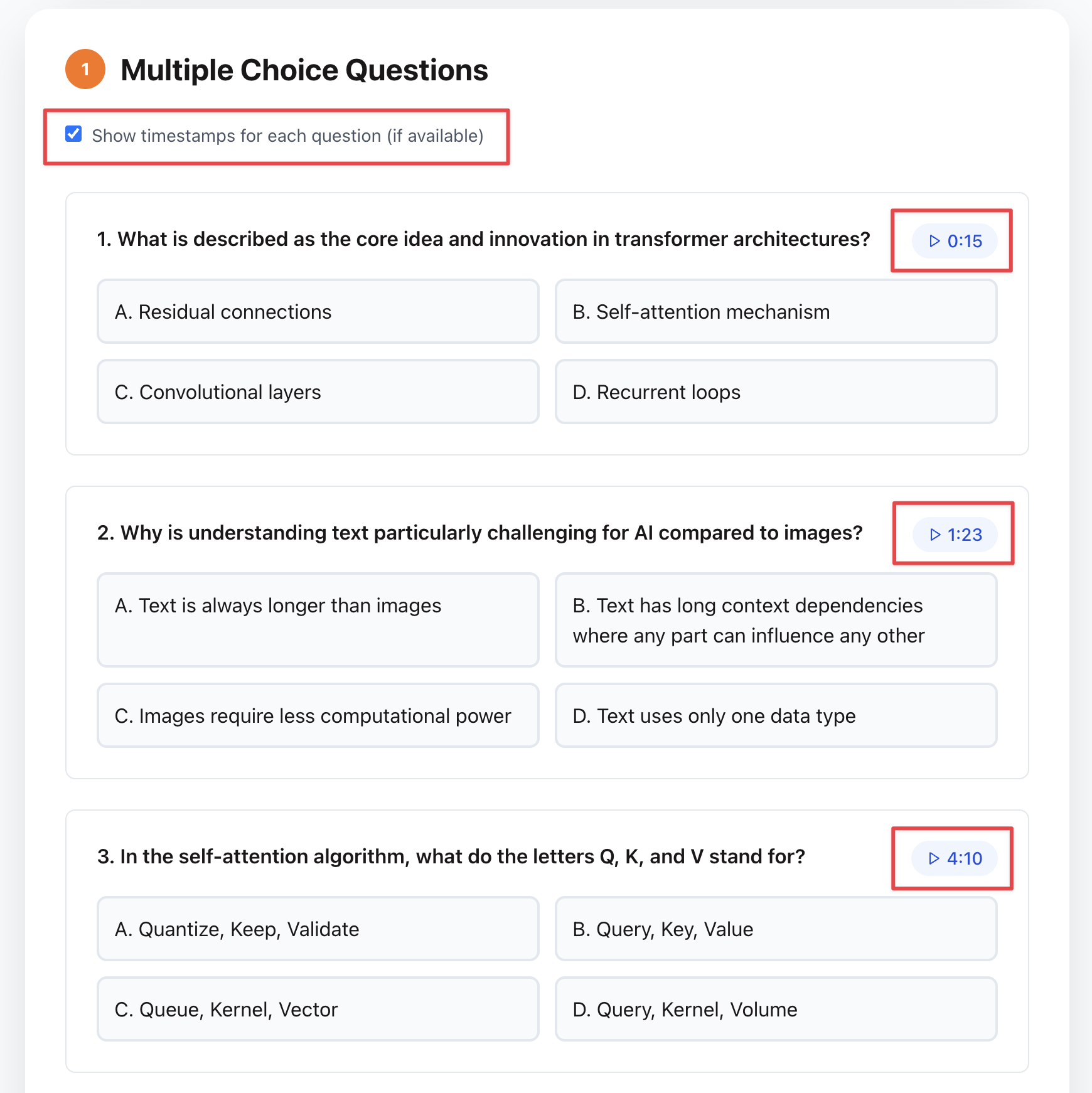The width and height of the screenshot is (1092, 1093).
Task: Click question 3 text about Q, K, V
Action: click(451, 856)
